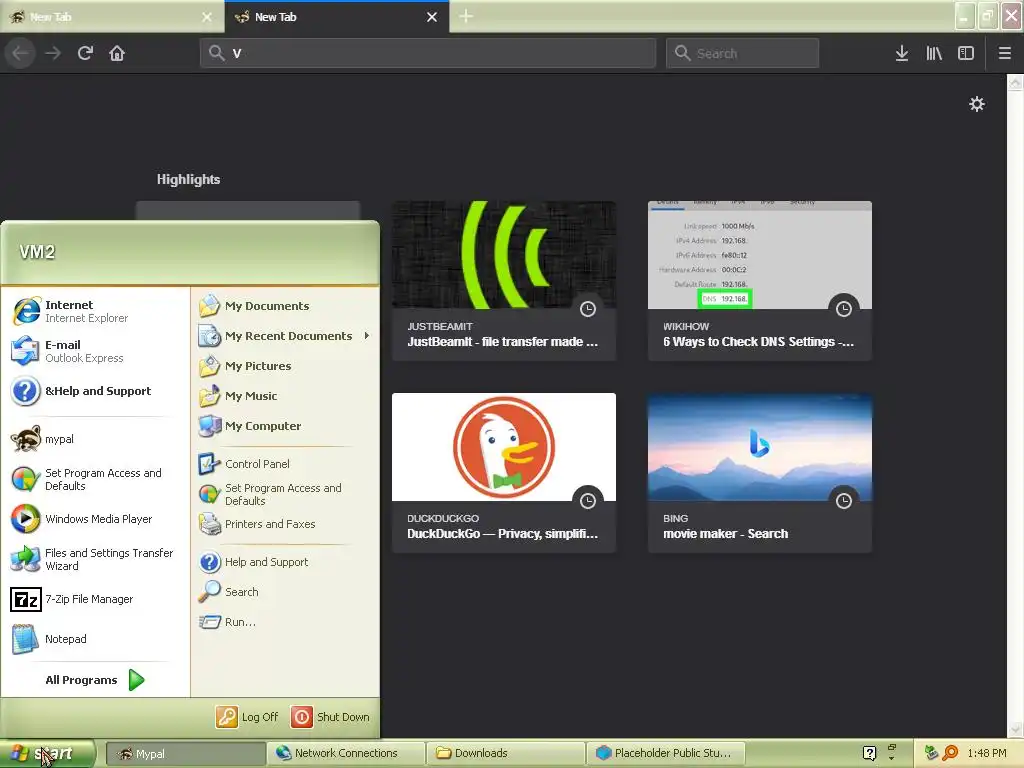Open My Documents folder

(x=285, y=306)
